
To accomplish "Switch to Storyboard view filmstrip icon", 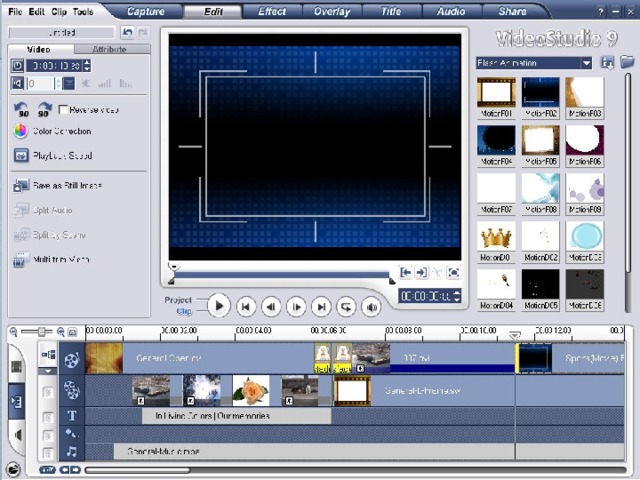I will [x=16, y=367].
